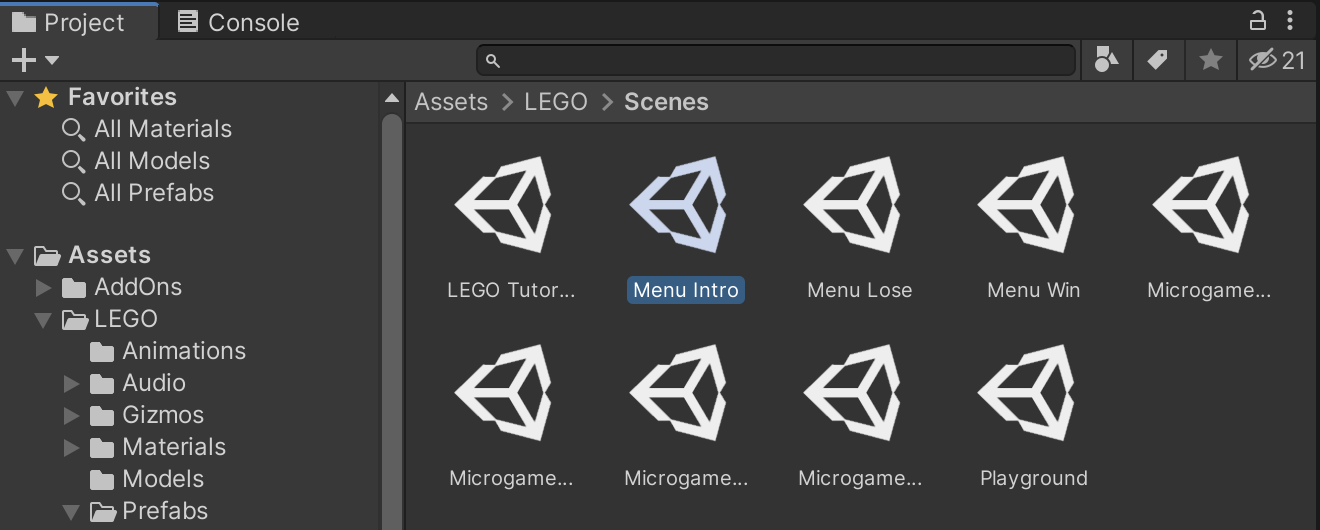Open the Search by Label filter
Image resolution: width=1320 pixels, height=530 pixels.
click(x=1158, y=60)
